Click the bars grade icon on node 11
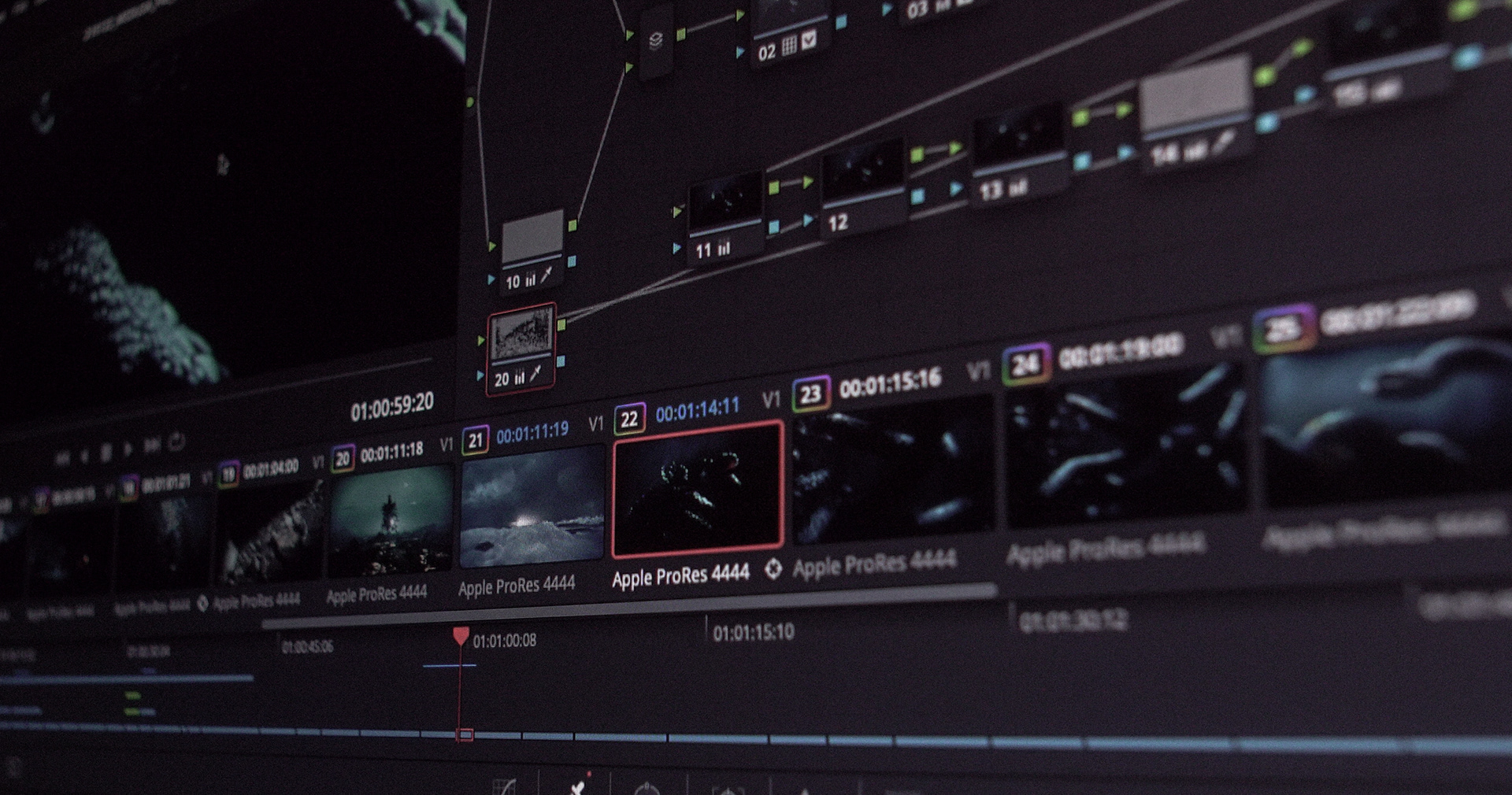The image size is (1512, 795). 724,248
